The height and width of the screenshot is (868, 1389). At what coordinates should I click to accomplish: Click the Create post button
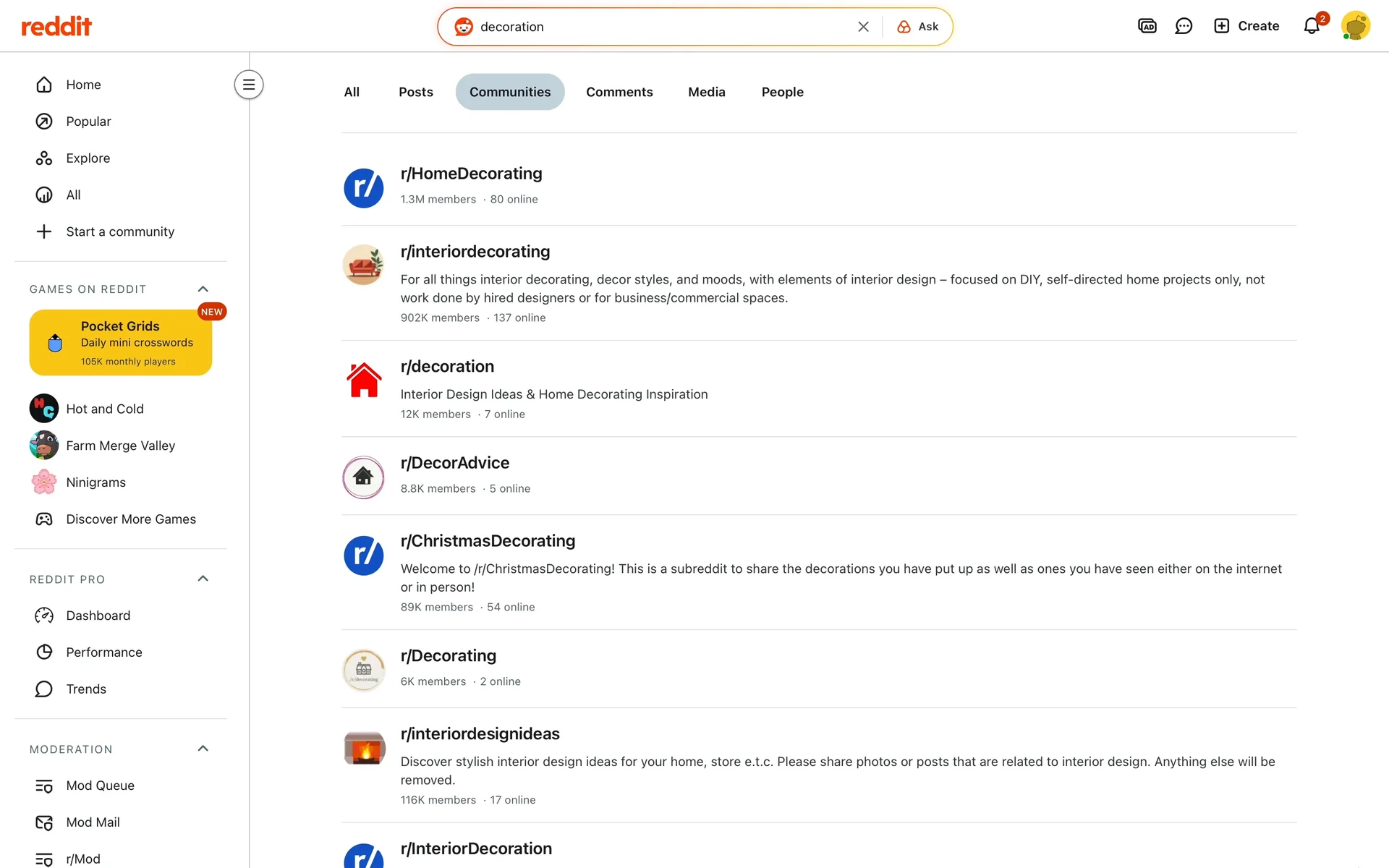pyautogui.click(x=1246, y=26)
